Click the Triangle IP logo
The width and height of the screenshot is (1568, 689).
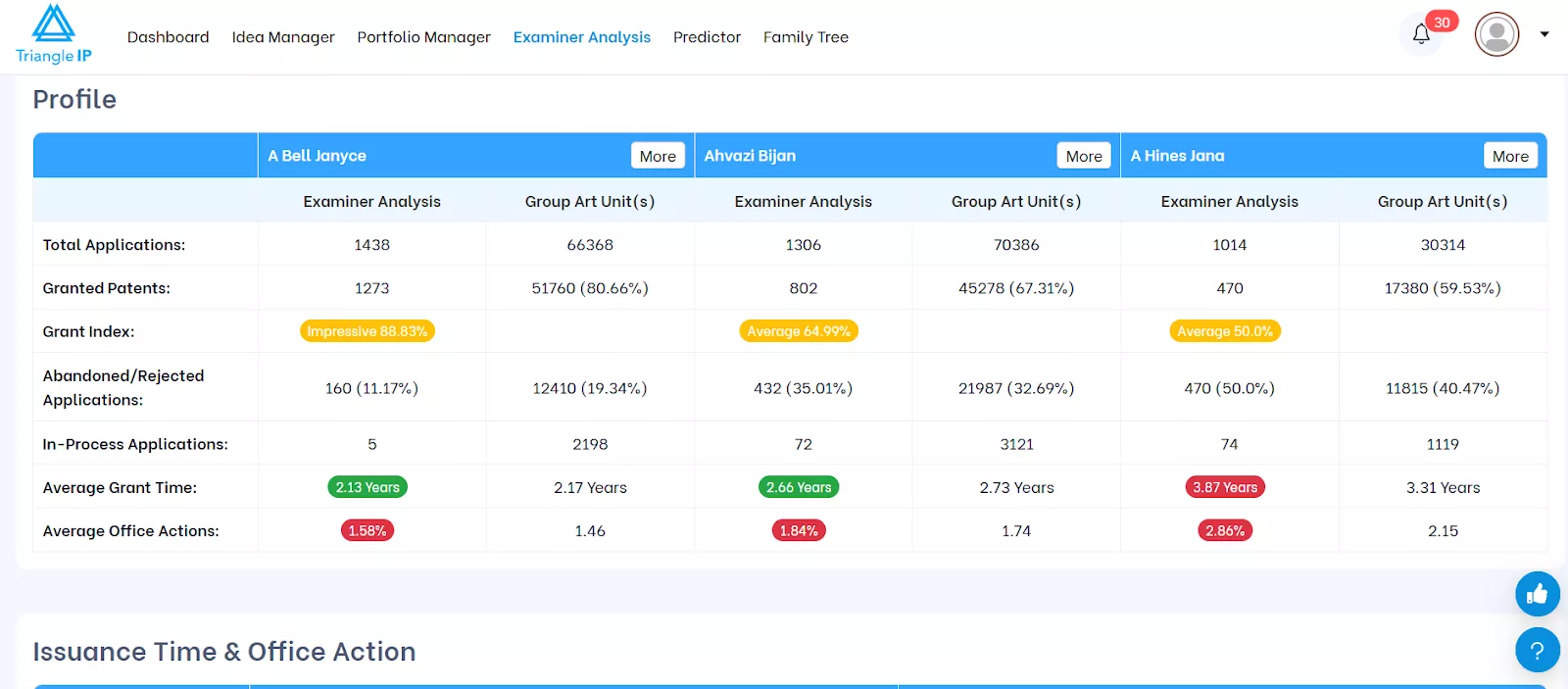tap(54, 35)
